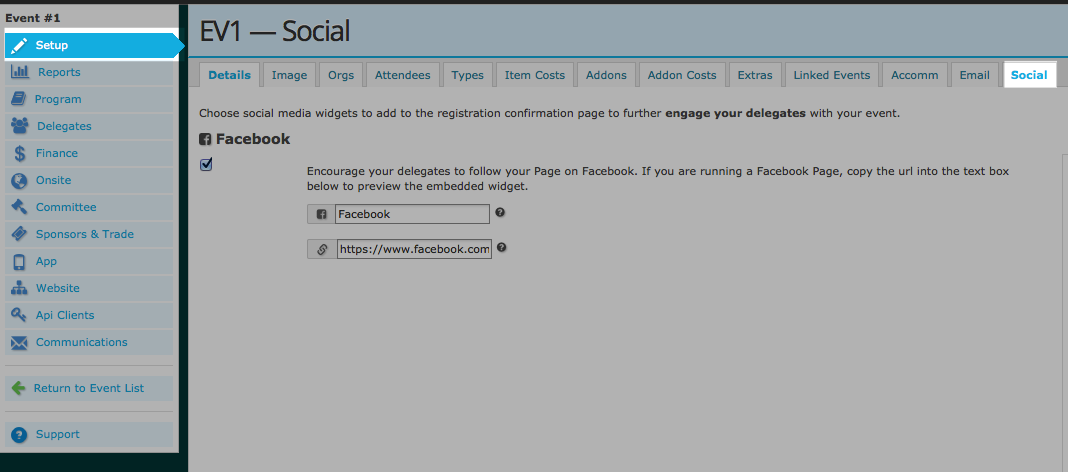This screenshot has width=1068, height=472.
Task: Select the Social tab
Action: point(1029,75)
